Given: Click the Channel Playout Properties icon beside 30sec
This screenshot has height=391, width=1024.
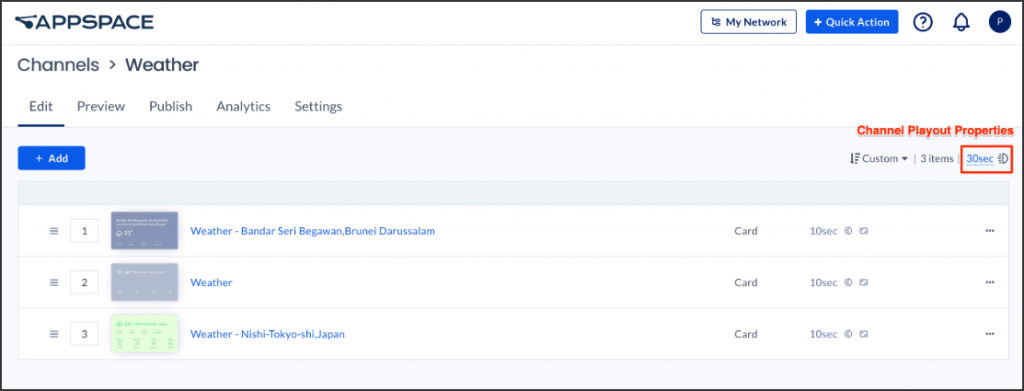Looking at the screenshot, I should [1004, 159].
